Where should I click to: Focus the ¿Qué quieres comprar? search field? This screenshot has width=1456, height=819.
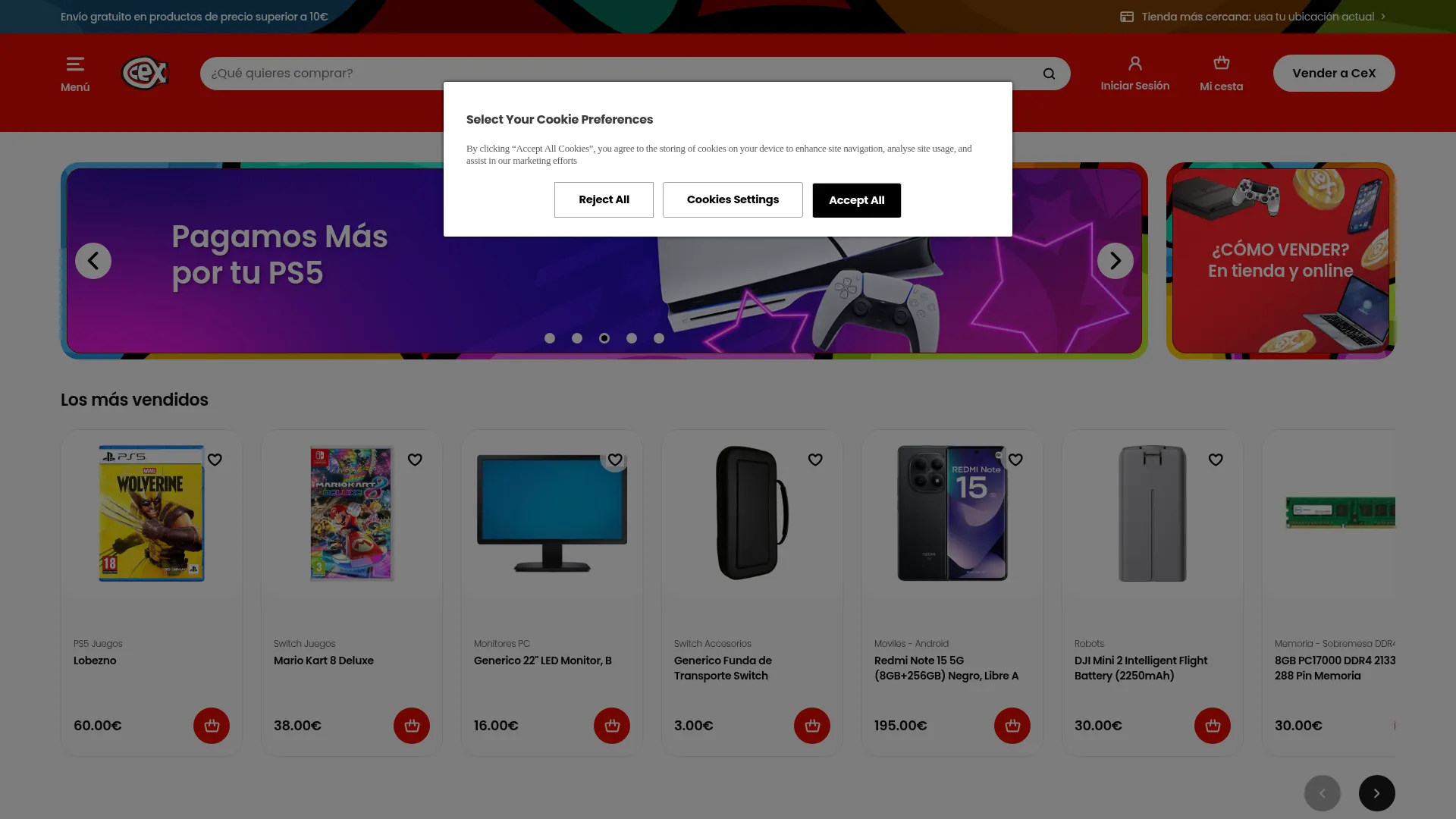click(622, 74)
